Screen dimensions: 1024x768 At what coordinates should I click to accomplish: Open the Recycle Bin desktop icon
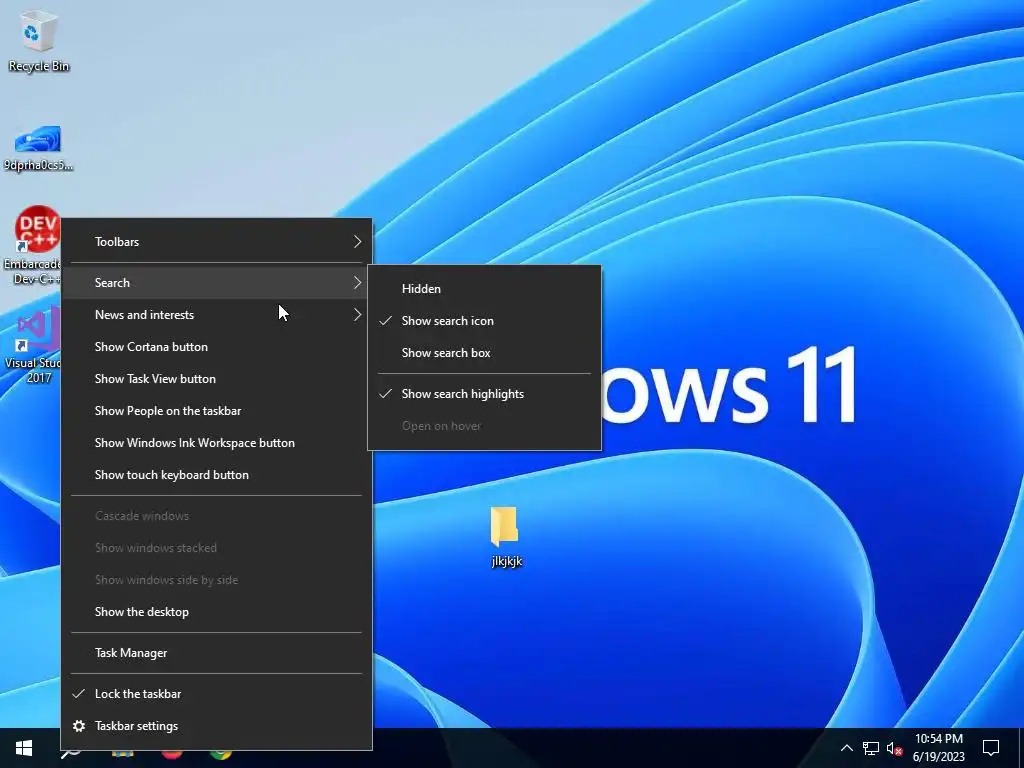38,41
